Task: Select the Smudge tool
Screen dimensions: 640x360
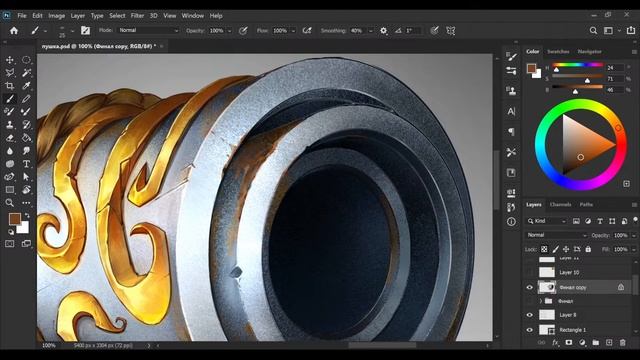Action: (x=26, y=151)
